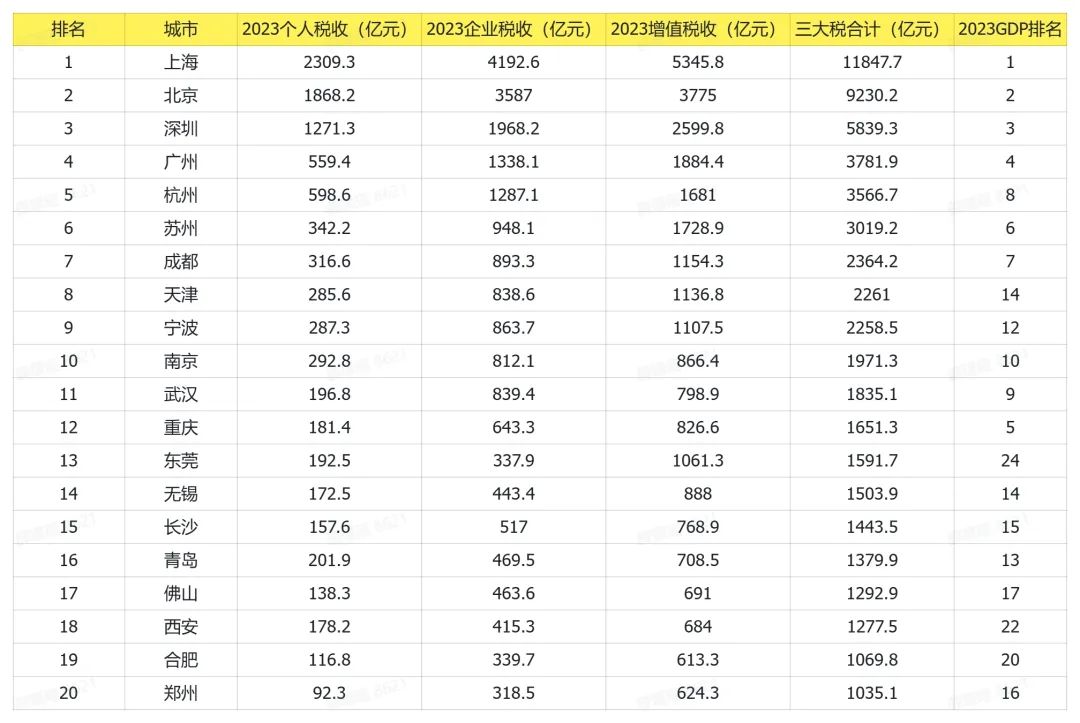Screen dimensions: 1080x723
Task: Click Shenzhen's personal tax 1271.3
Action: (x=329, y=128)
